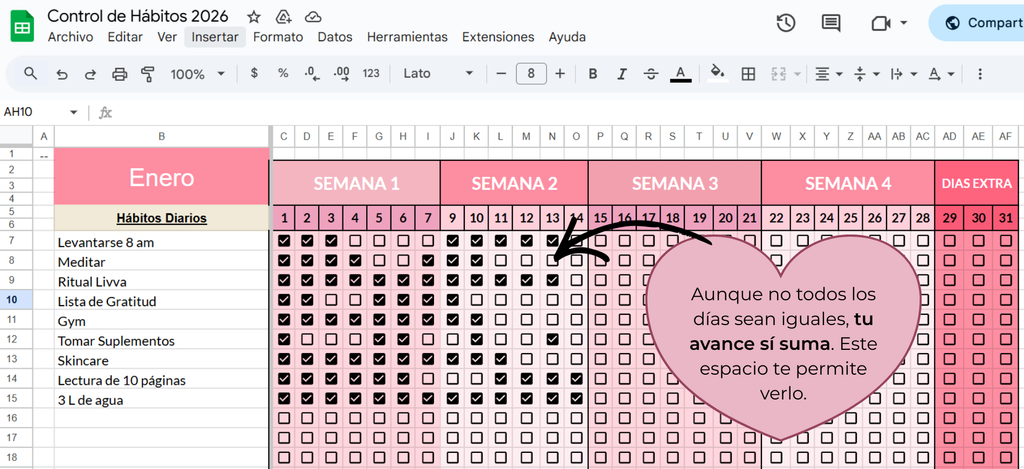Format as percent
The width and height of the screenshot is (1024, 469).
pos(283,73)
